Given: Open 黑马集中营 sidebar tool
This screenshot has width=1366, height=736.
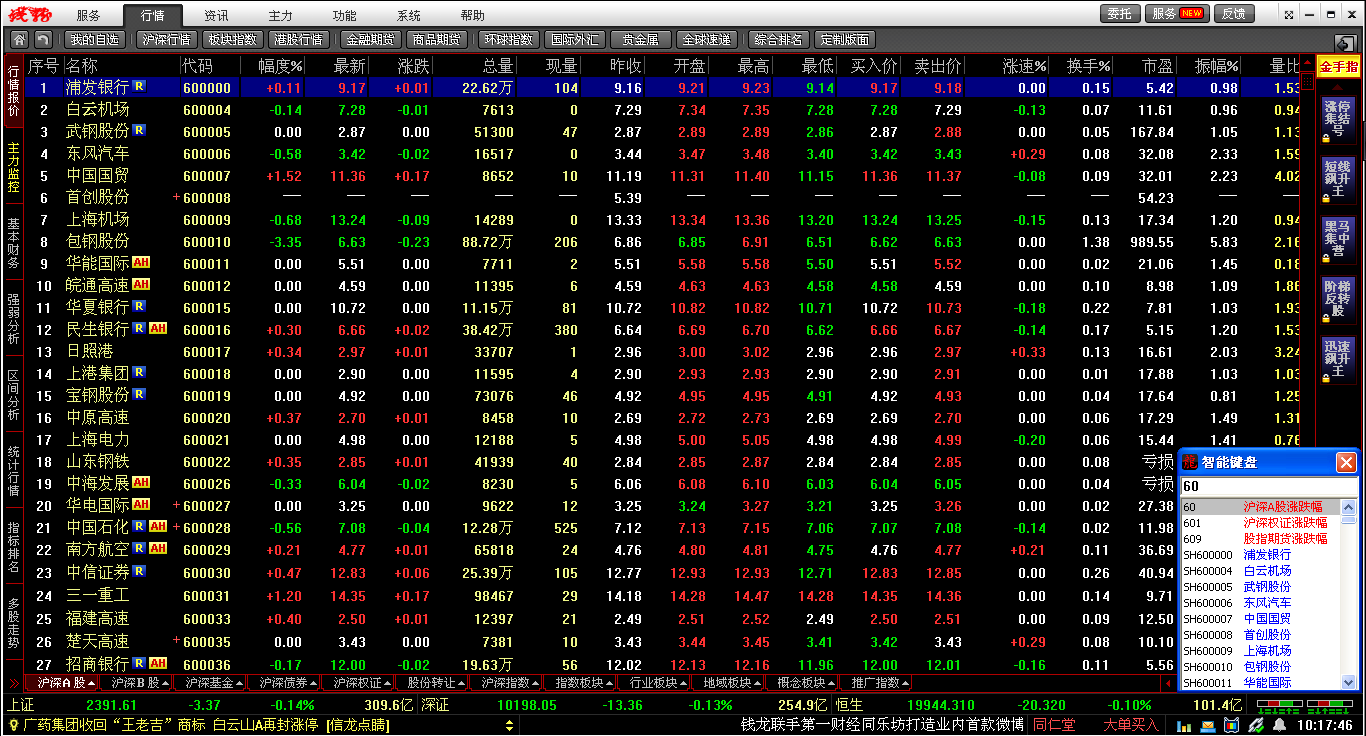Looking at the screenshot, I should click(1338, 241).
